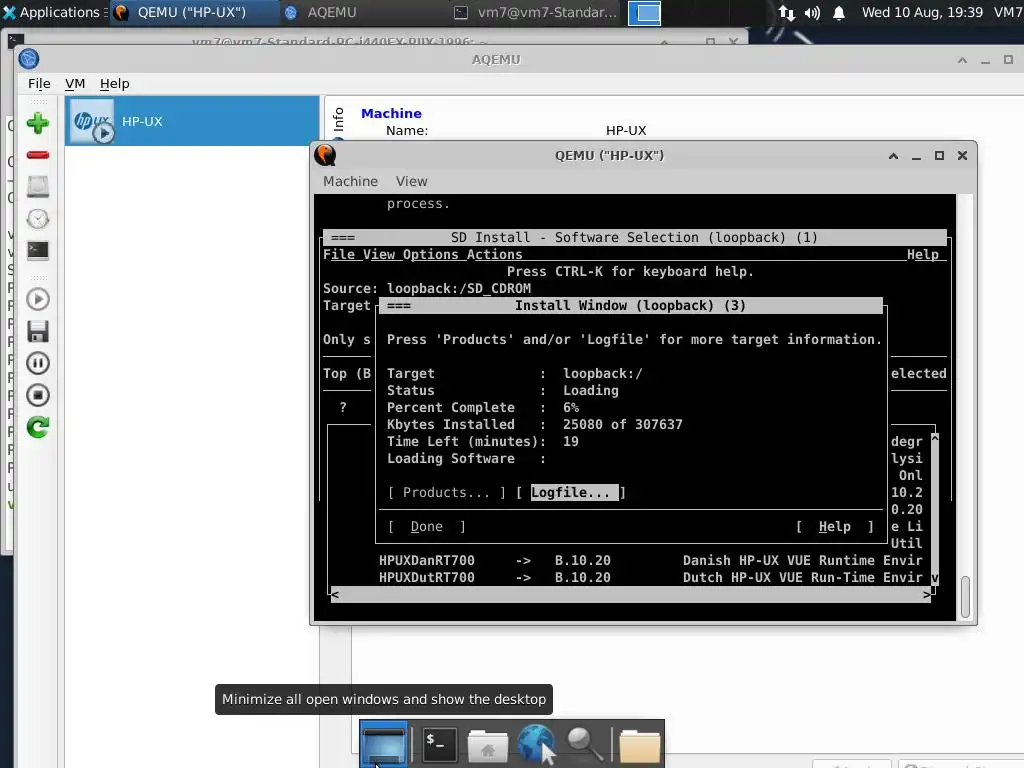Open the SD Install Options menu
Image resolution: width=1024 pixels, height=768 pixels.
430,255
